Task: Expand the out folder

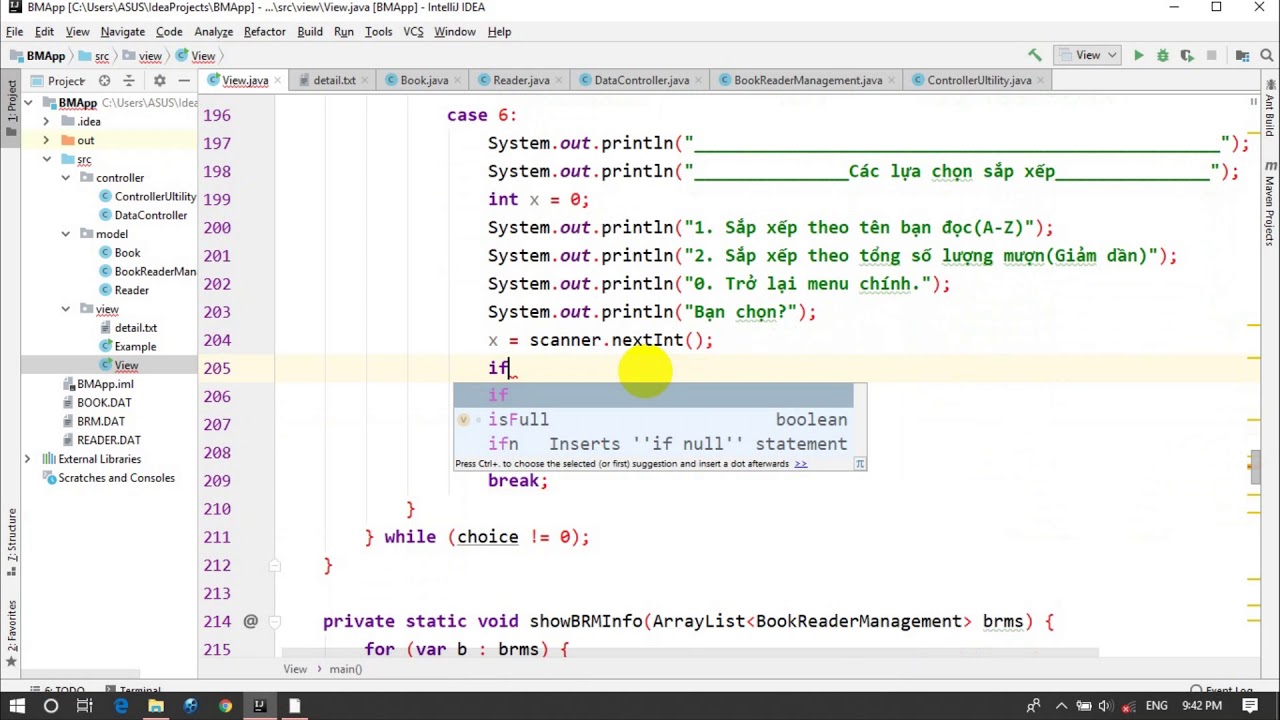Action: pos(46,140)
